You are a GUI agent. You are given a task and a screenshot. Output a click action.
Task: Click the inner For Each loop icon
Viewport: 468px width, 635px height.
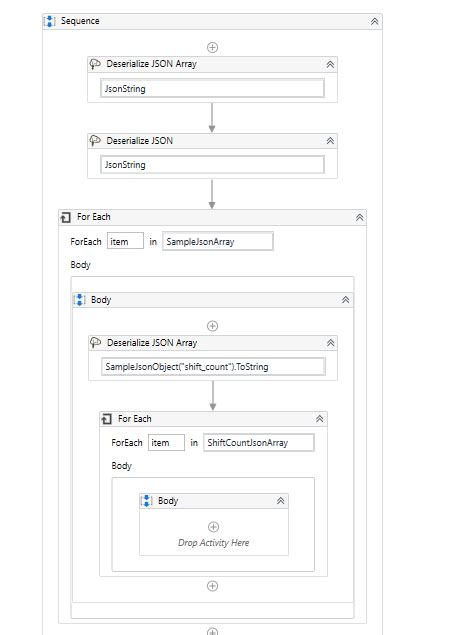click(106, 419)
